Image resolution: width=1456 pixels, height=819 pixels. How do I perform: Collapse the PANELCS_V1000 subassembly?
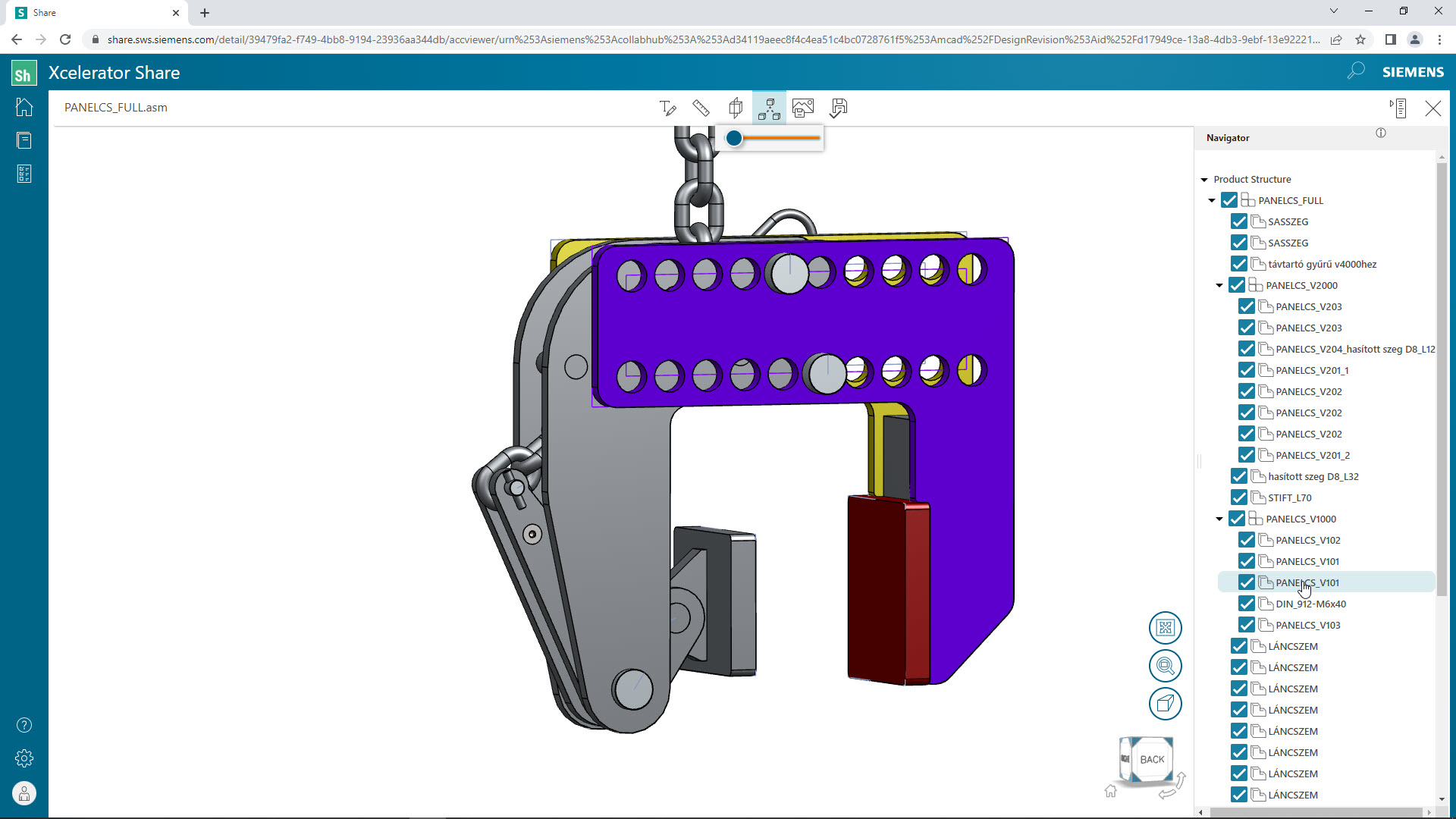point(1219,519)
